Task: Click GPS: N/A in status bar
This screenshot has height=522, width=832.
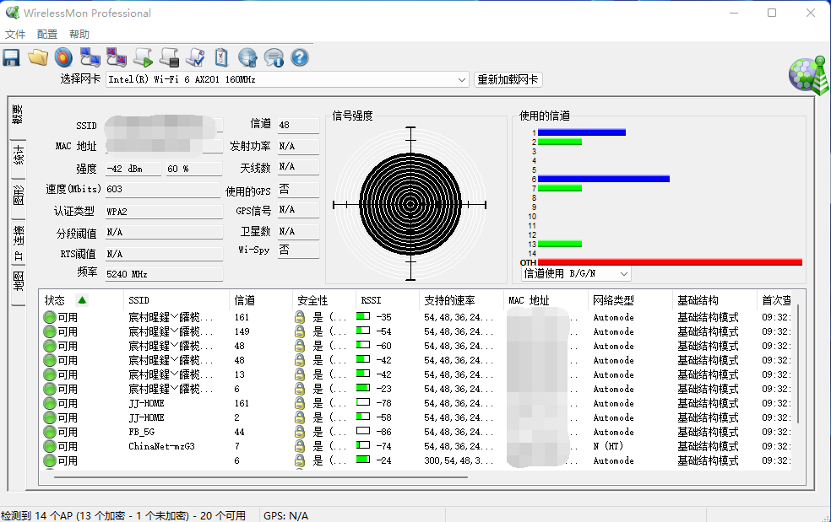Action: [285, 516]
